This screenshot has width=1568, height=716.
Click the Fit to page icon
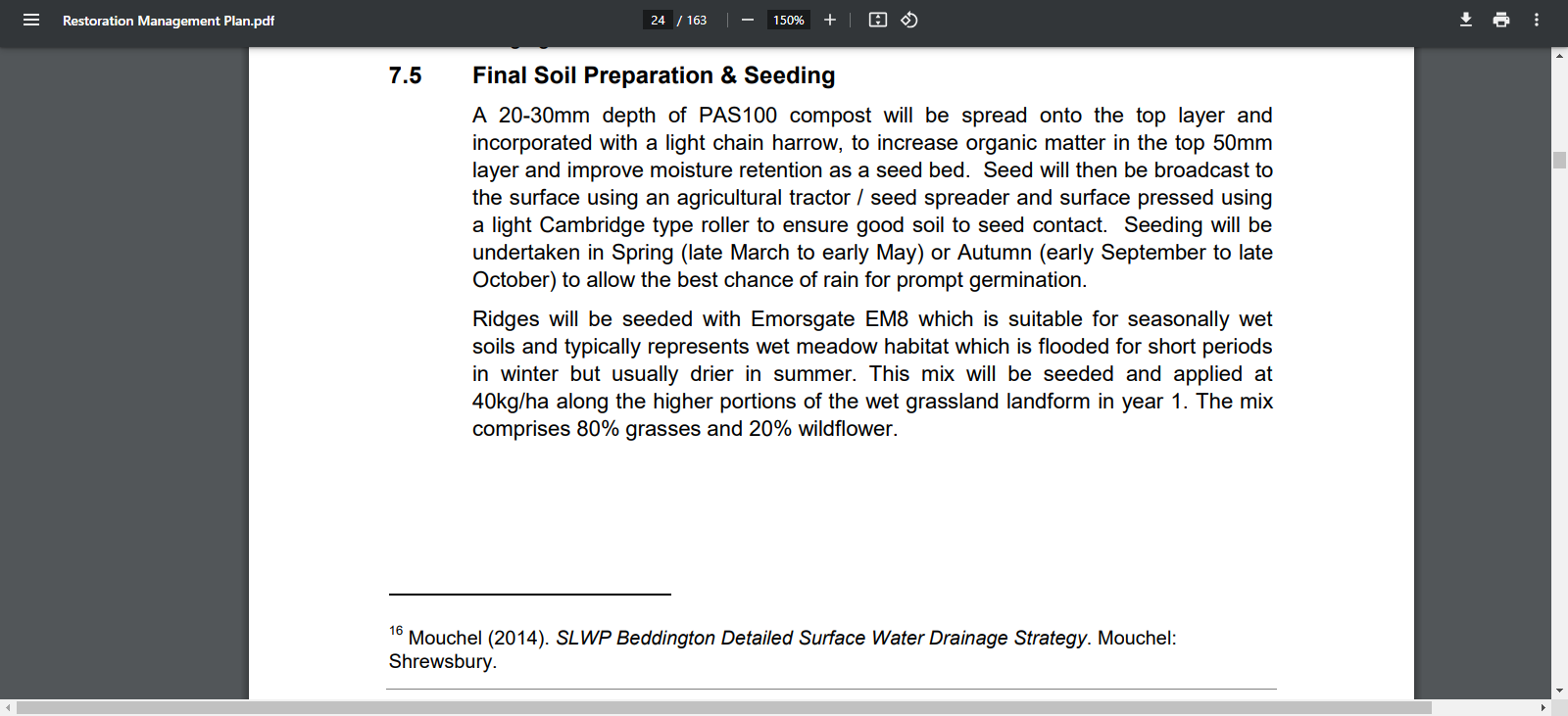tap(878, 20)
